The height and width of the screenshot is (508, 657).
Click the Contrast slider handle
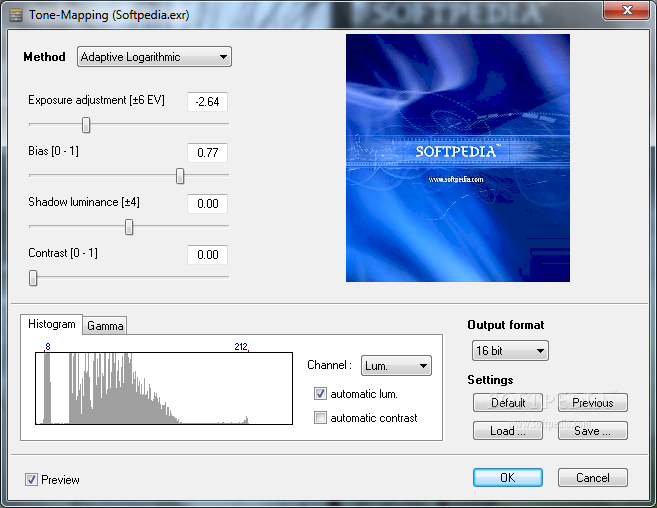click(33, 278)
